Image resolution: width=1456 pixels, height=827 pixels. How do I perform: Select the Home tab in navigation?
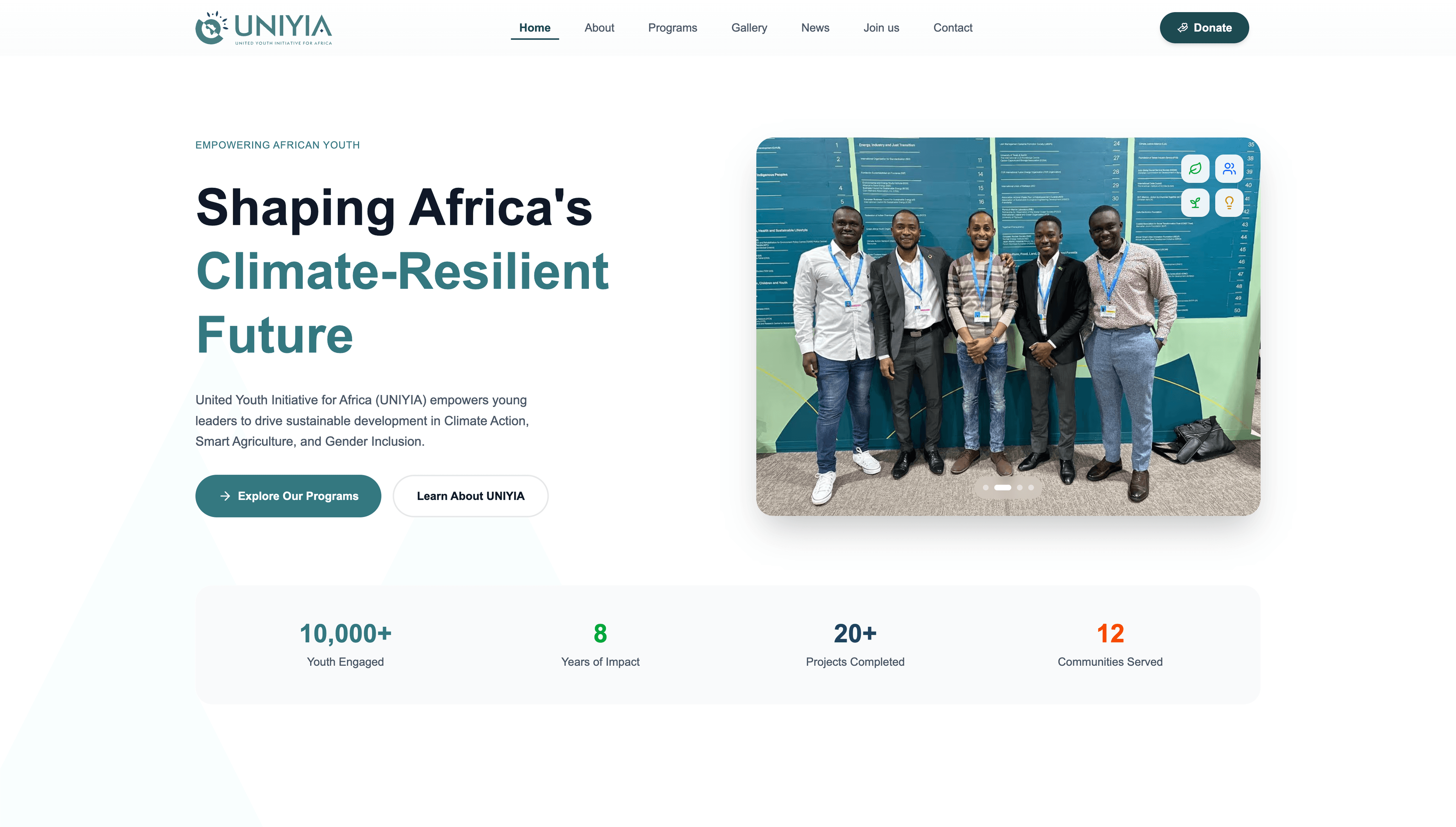[534, 28]
